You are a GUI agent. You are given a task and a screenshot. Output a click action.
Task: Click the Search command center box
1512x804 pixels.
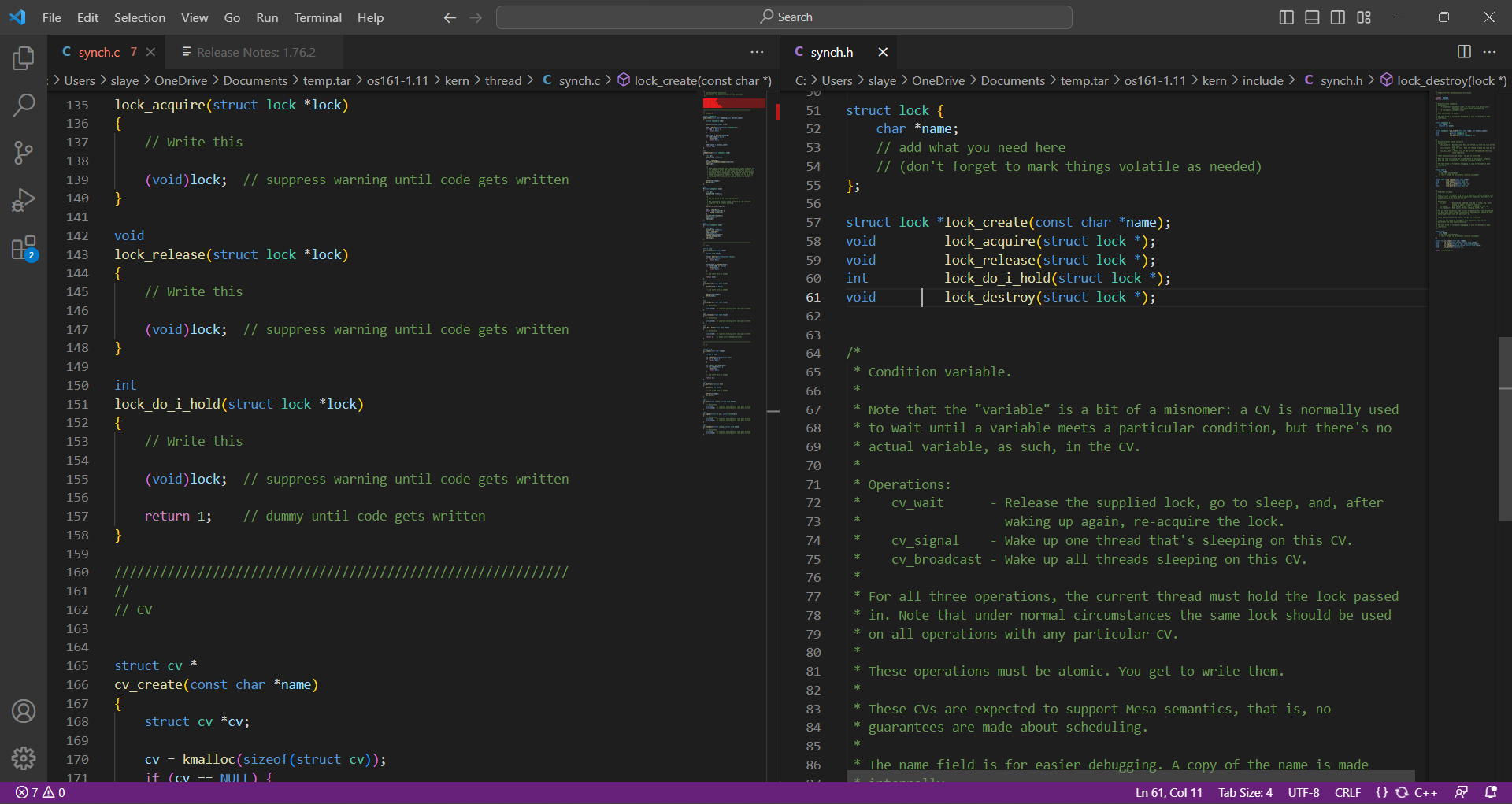pos(784,17)
